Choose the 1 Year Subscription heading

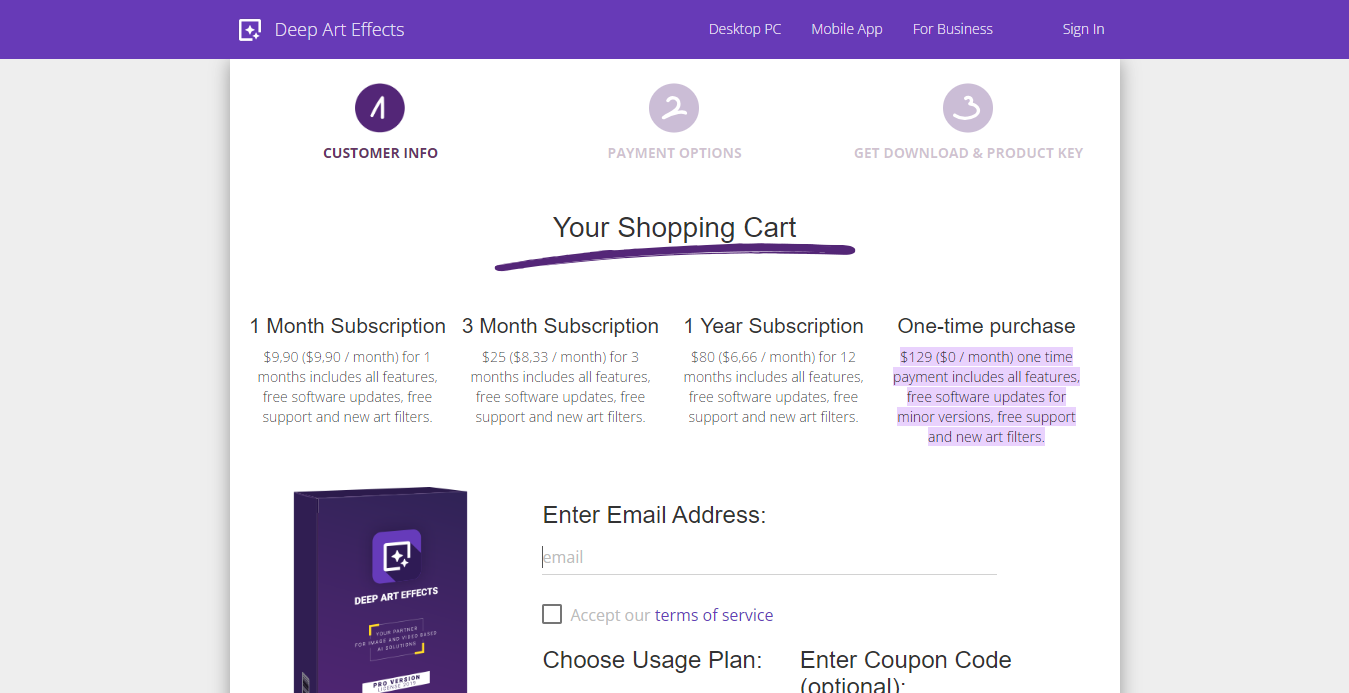(774, 326)
